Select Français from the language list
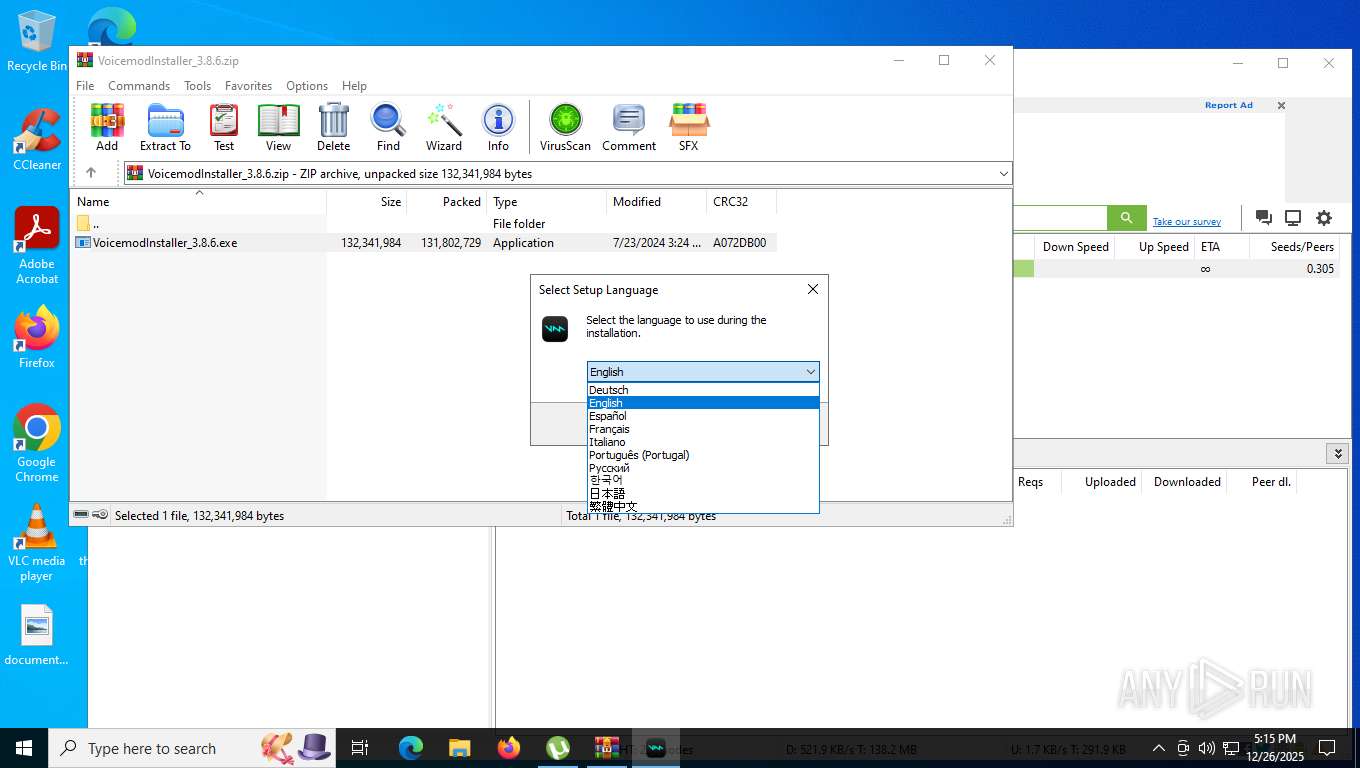The height and width of the screenshot is (768, 1360). [703, 429]
